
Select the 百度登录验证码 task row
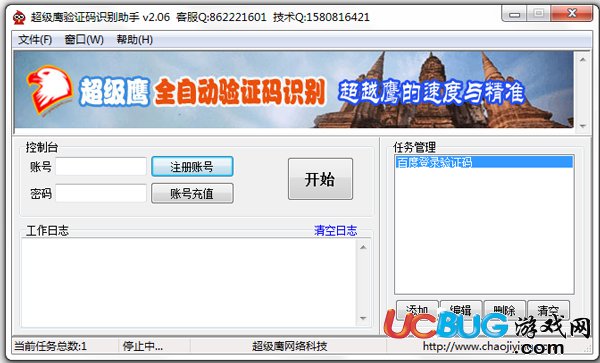[x=484, y=162]
